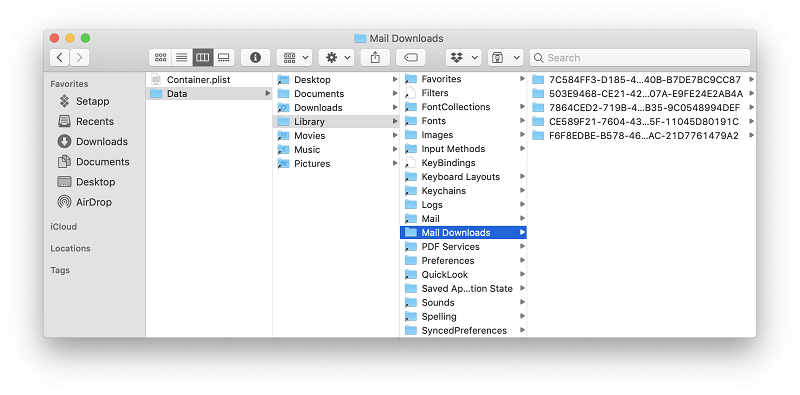
Task: Select the Mail folder
Action: coord(463,218)
